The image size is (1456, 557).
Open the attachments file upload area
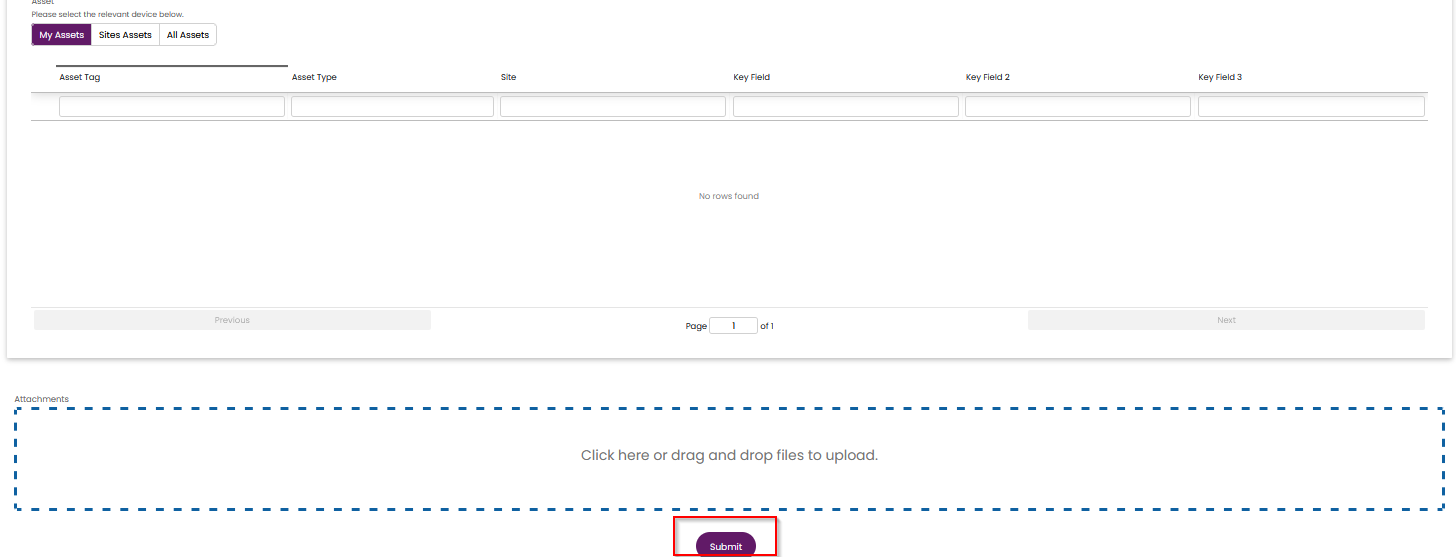pyautogui.click(x=729, y=456)
